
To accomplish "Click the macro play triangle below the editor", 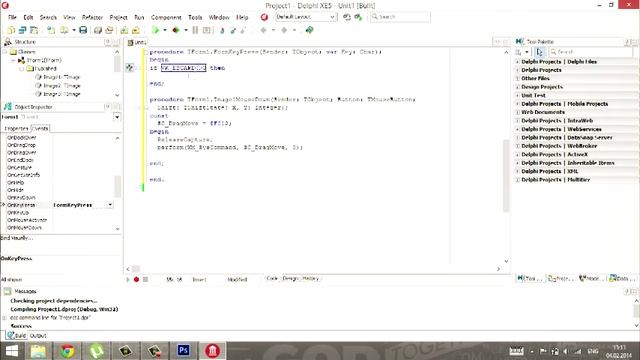I will (x=128, y=280).
